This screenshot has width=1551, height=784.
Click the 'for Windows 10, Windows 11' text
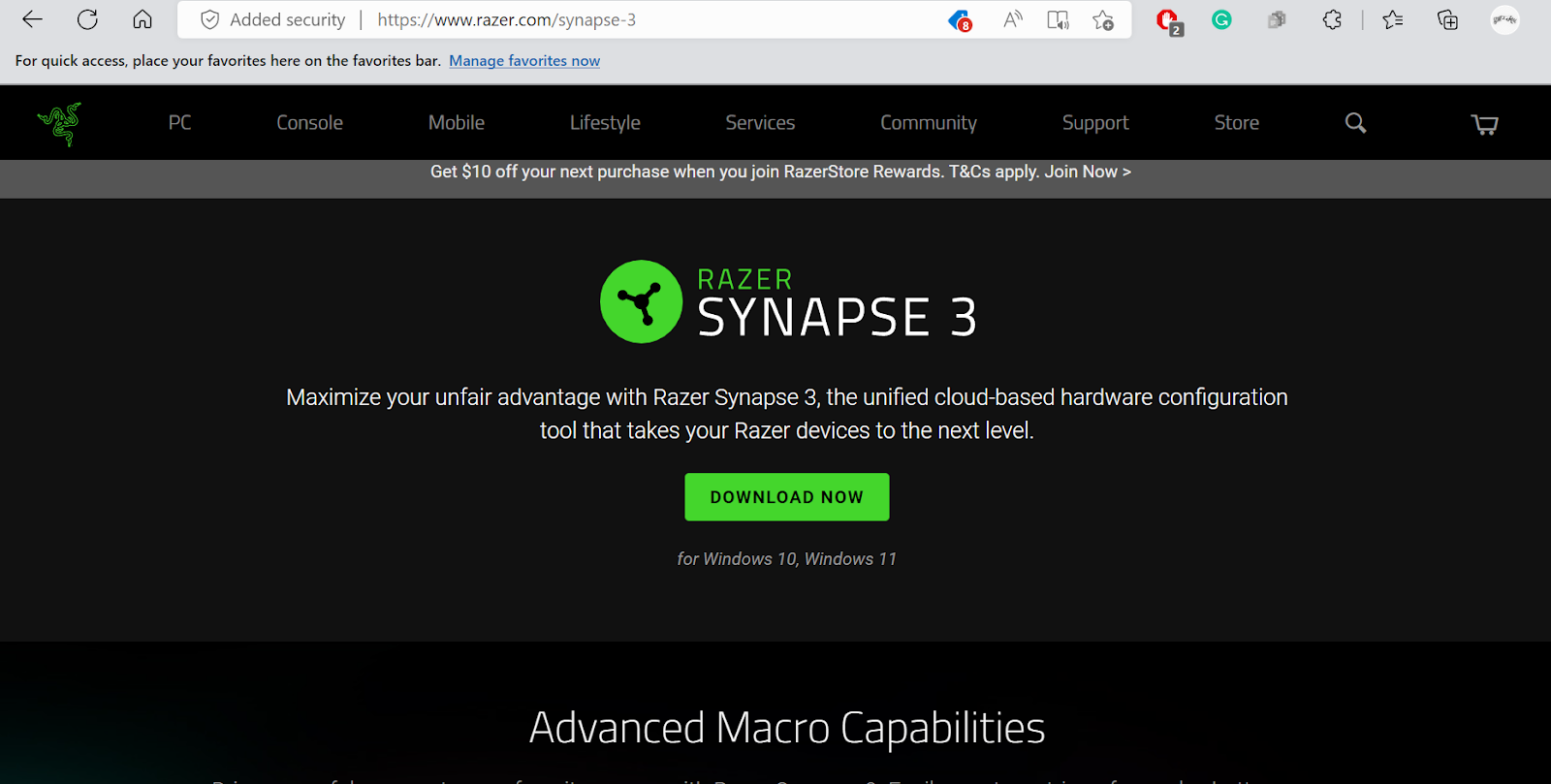(787, 559)
